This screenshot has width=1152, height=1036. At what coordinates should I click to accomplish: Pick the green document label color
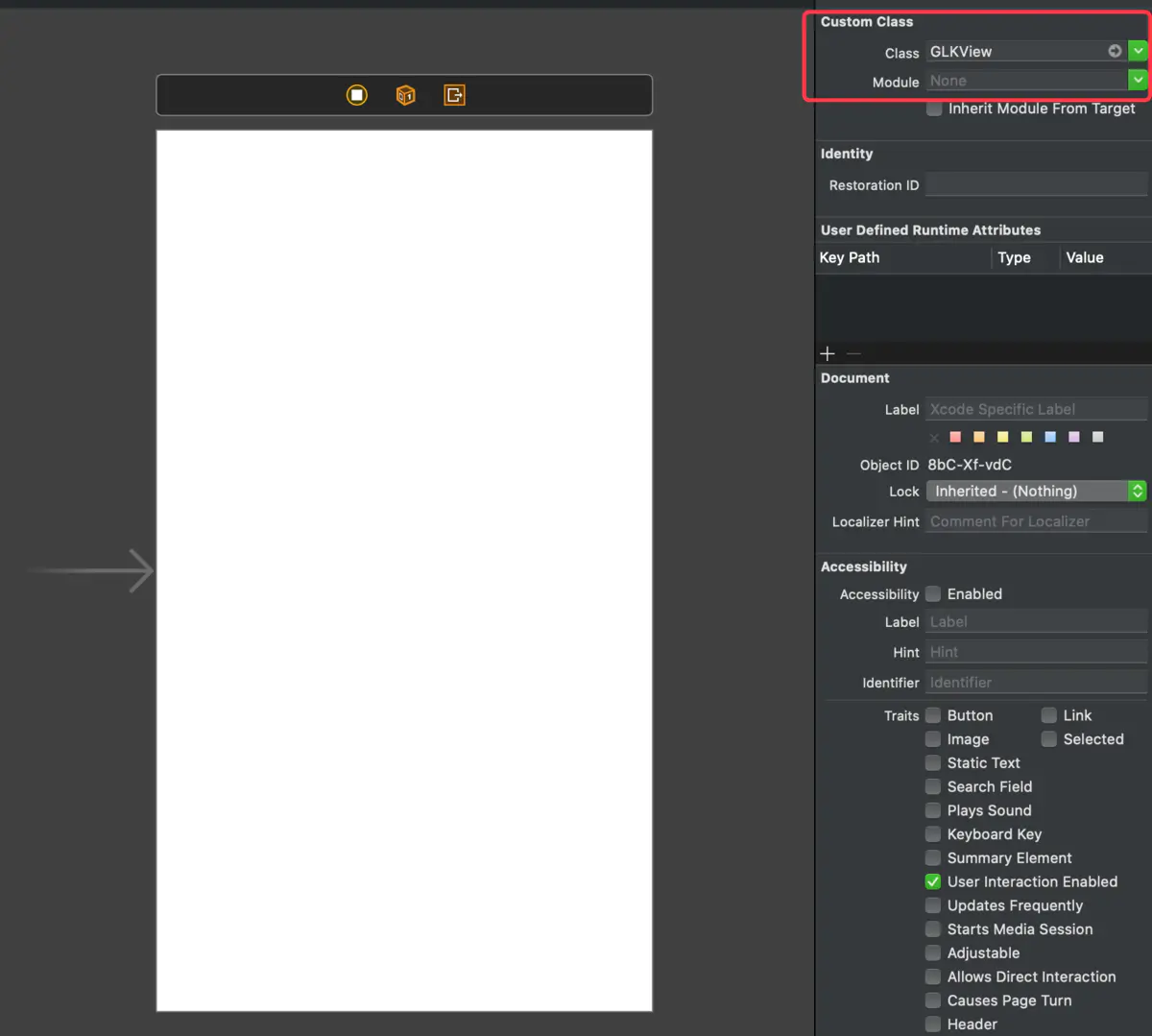(x=1026, y=437)
